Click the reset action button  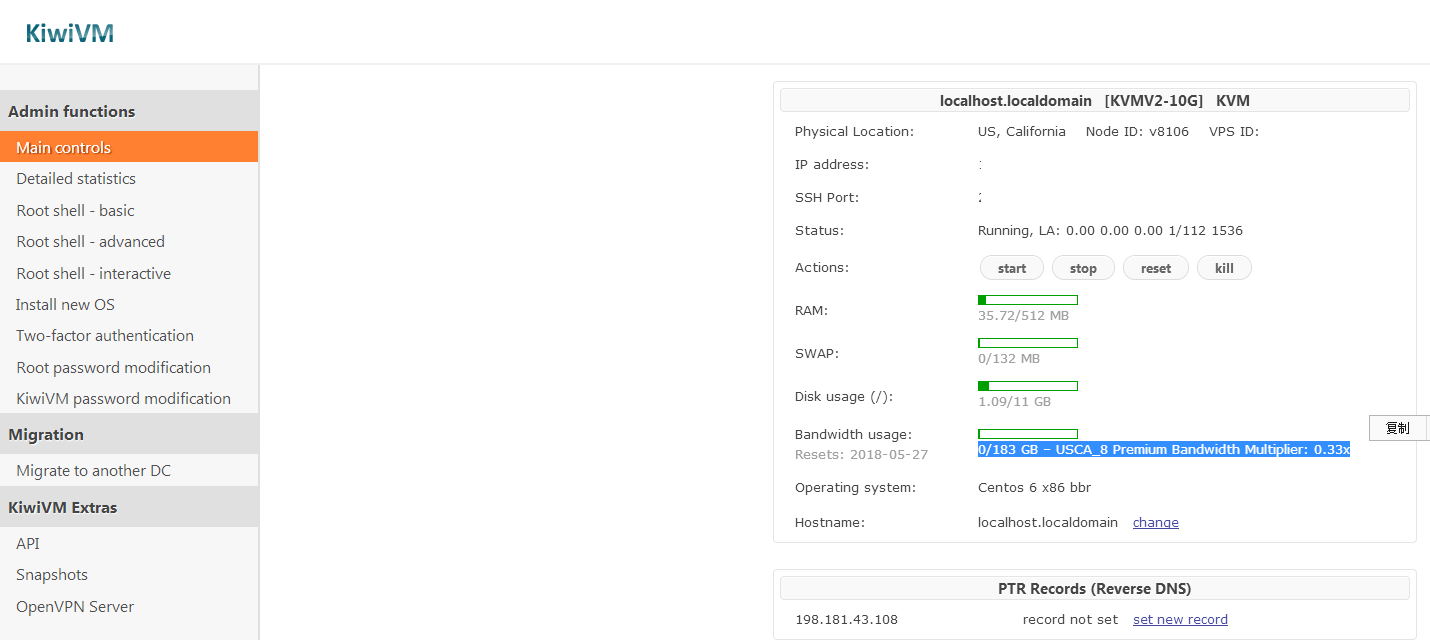[x=1156, y=268]
